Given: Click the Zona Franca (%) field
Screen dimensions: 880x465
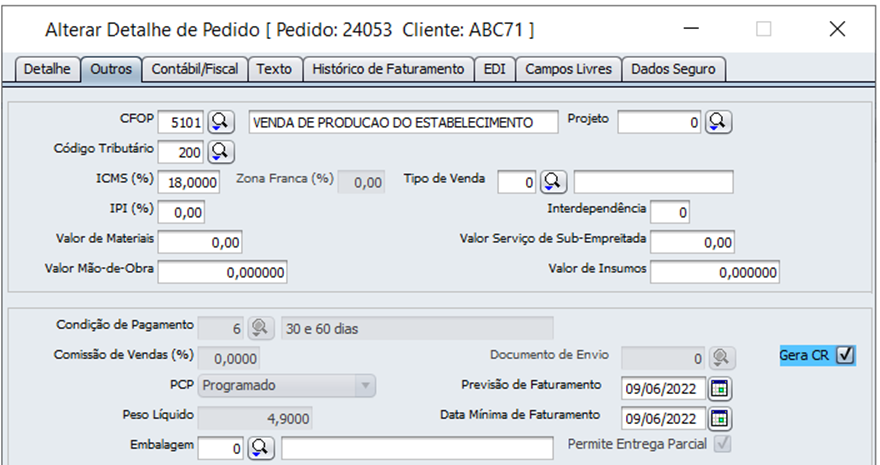Looking at the screenshot, I should [361, 182].
